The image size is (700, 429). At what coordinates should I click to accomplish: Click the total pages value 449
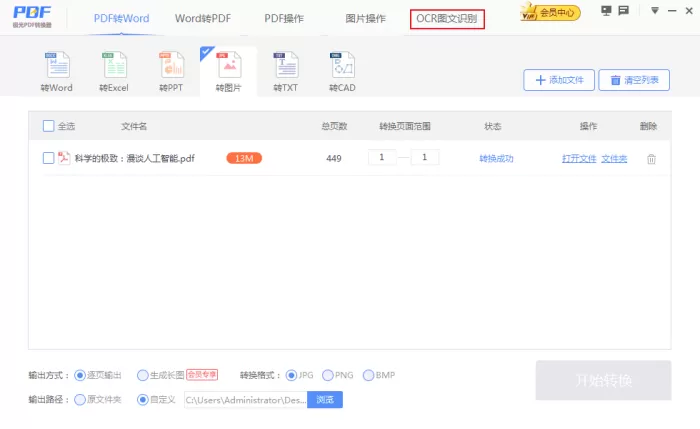click(334, 158)
